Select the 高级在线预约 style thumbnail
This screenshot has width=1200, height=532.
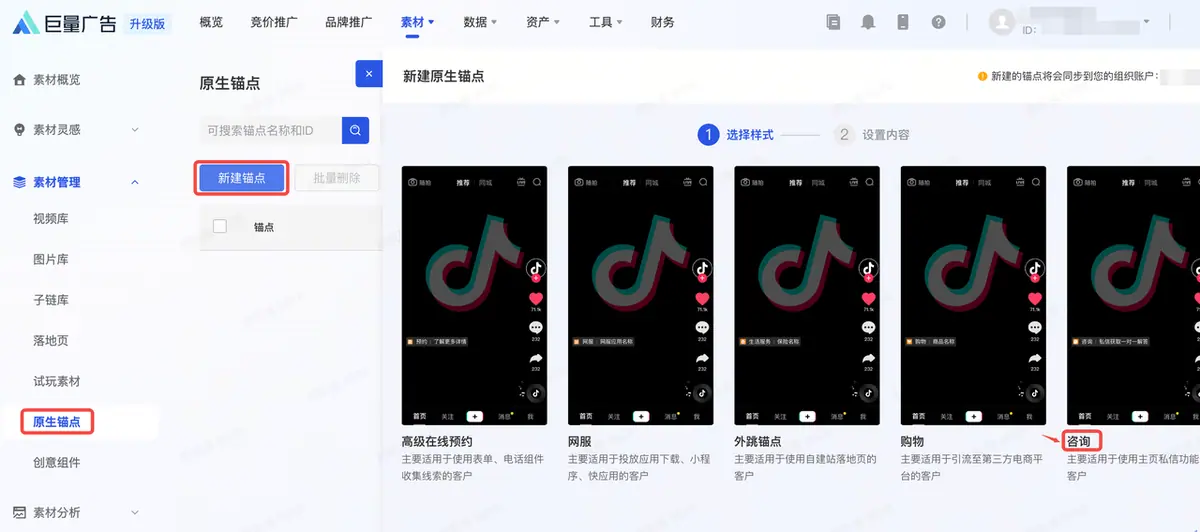474,295
